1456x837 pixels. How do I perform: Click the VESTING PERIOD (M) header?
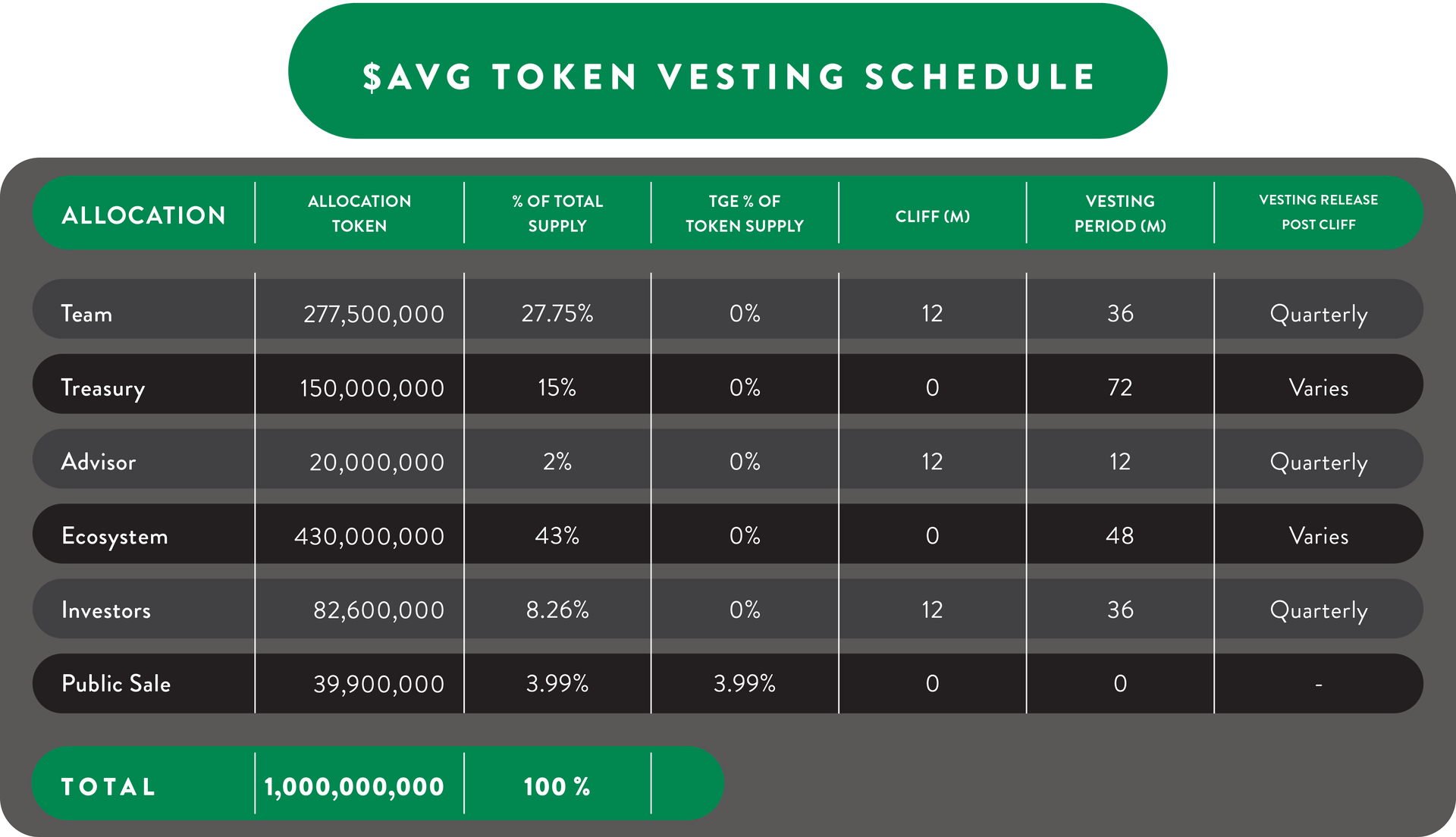tap(1120, 214)
